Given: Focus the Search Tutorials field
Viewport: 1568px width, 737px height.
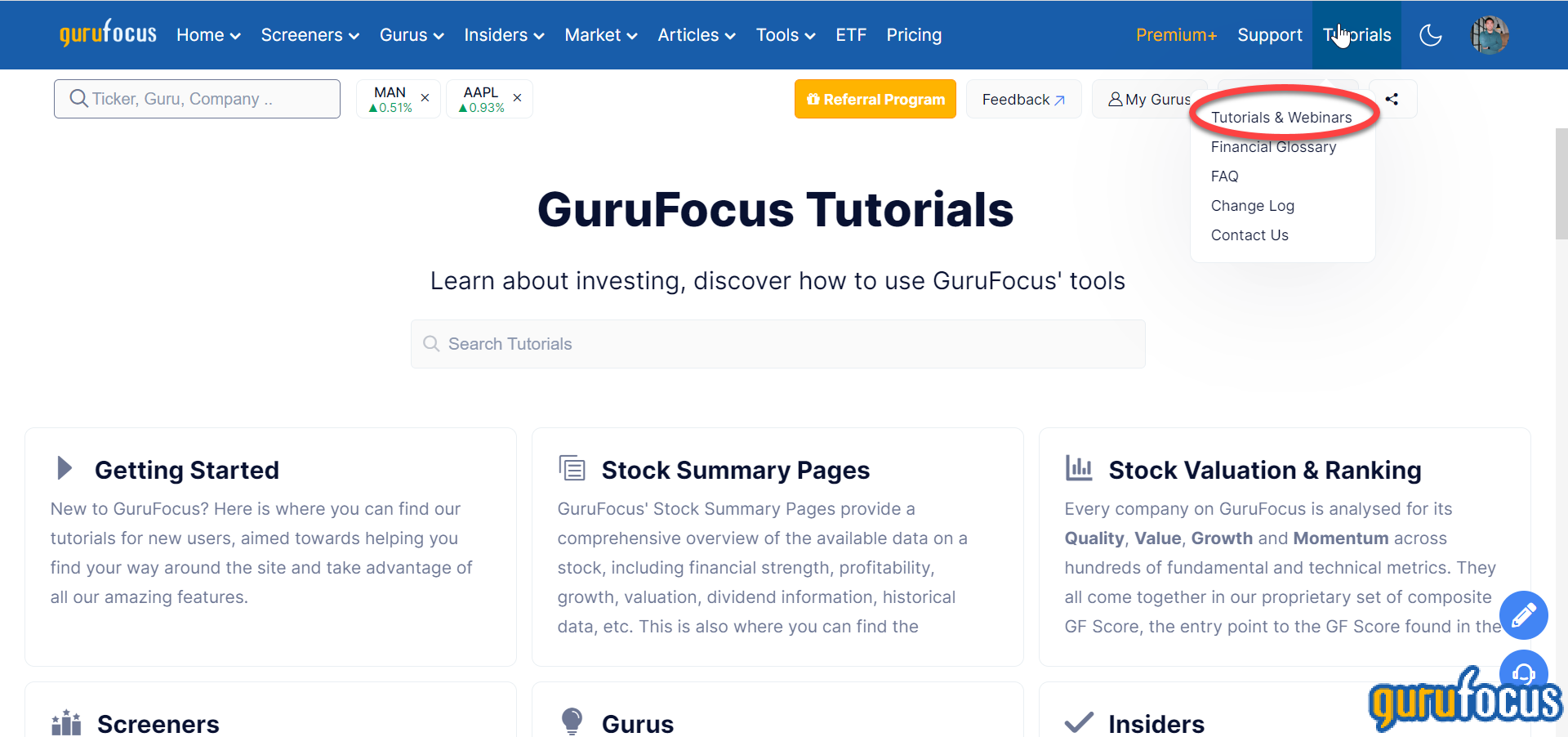Looking at the screenshot, I should coord(778,344).
